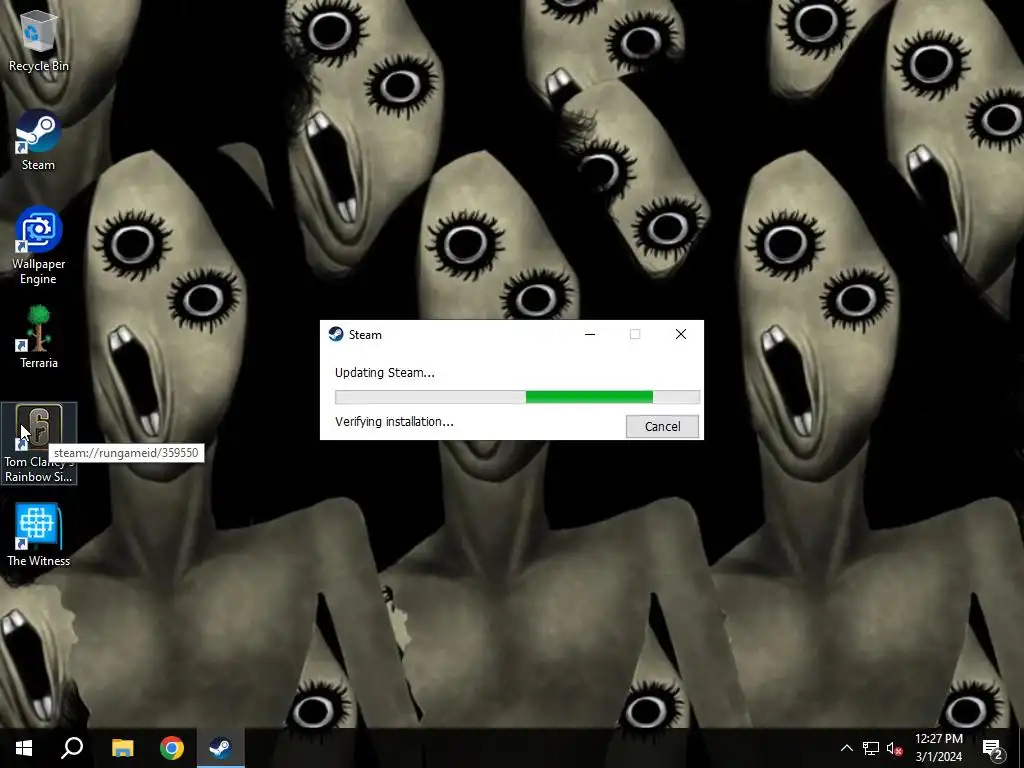This screenshot has height=768, width=1024.
Task: Open the Windows Start menu
Action: coord(24,748)
